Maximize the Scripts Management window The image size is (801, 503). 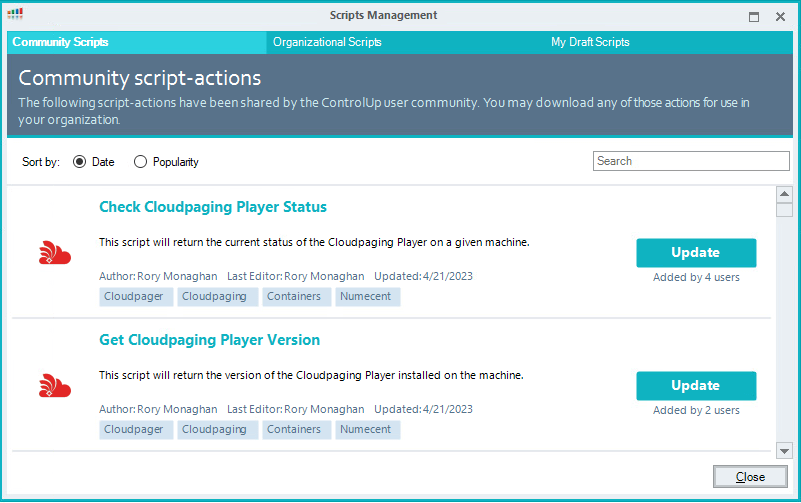click(754, 17)
